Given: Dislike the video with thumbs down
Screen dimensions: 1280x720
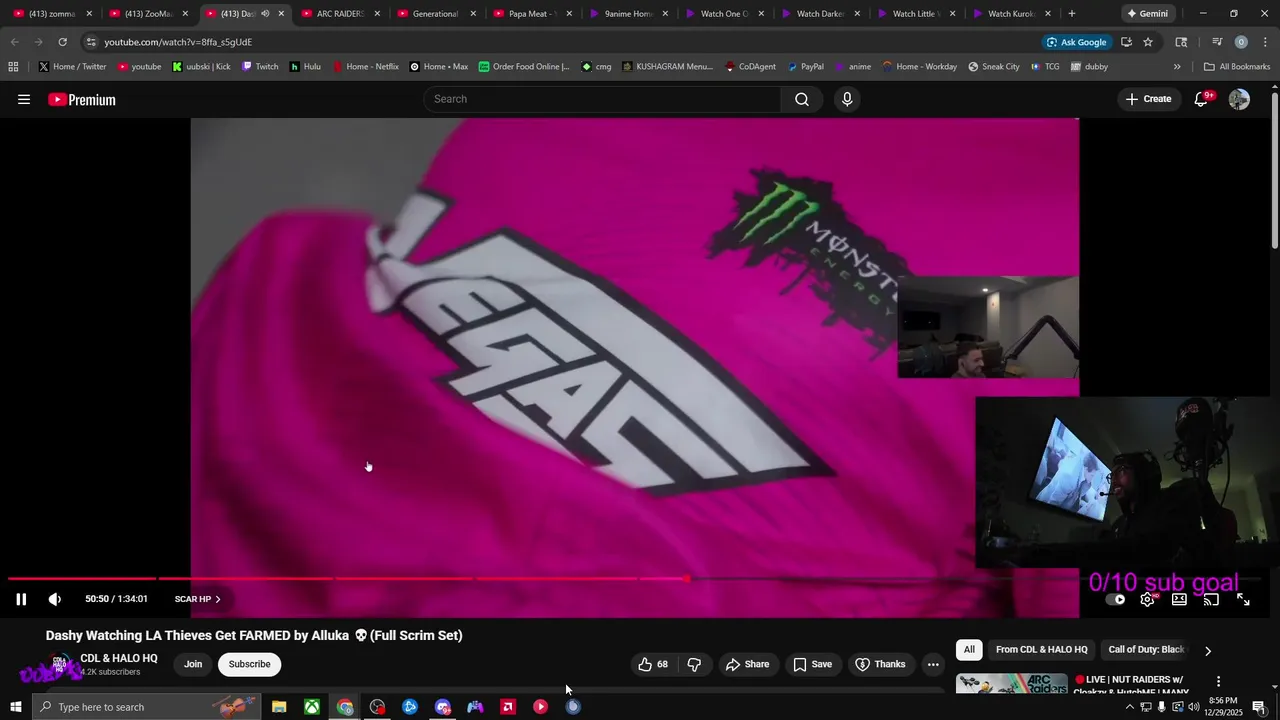Looking at the screenshot, I should (x=694, y=664).
